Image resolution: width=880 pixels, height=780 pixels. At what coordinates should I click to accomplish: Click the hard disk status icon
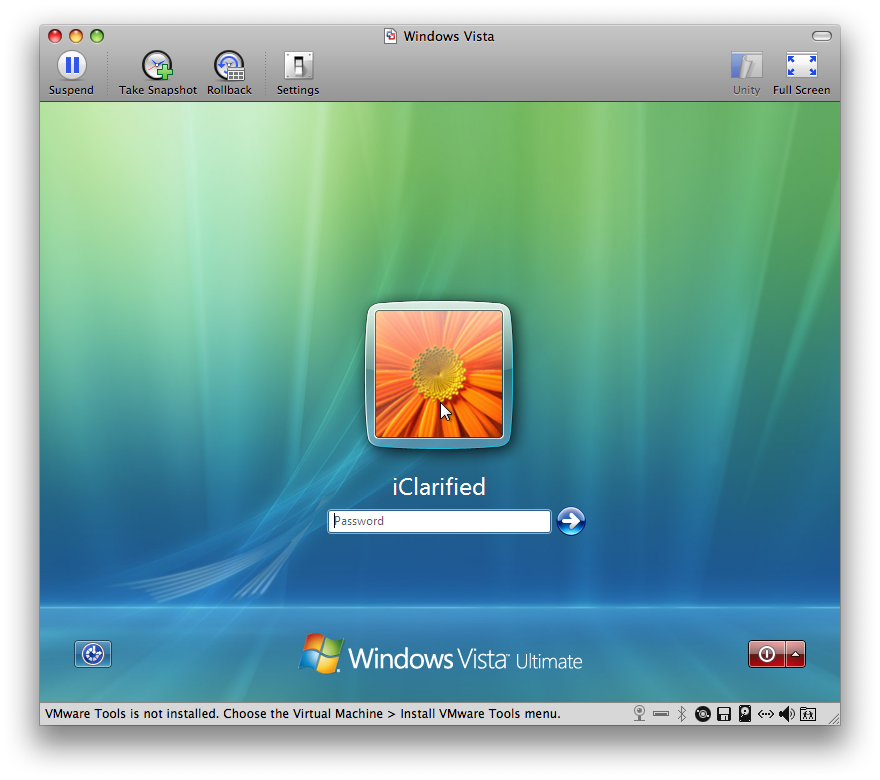[745, 713]
